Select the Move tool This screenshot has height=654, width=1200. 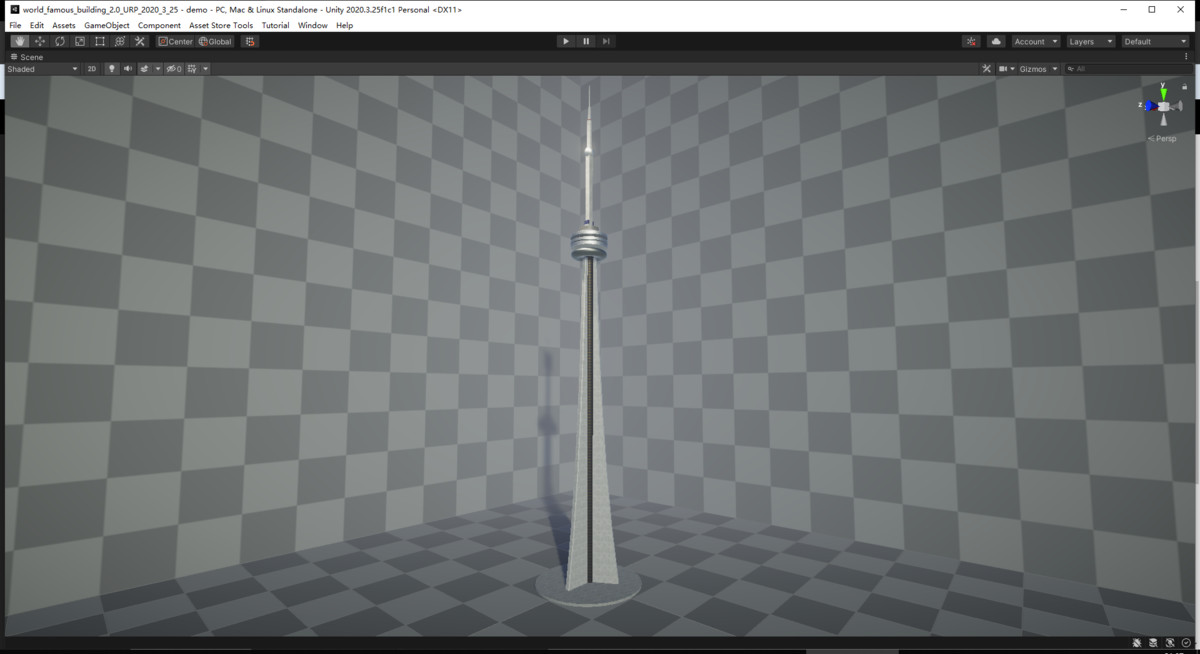click(x=39, y=41)
